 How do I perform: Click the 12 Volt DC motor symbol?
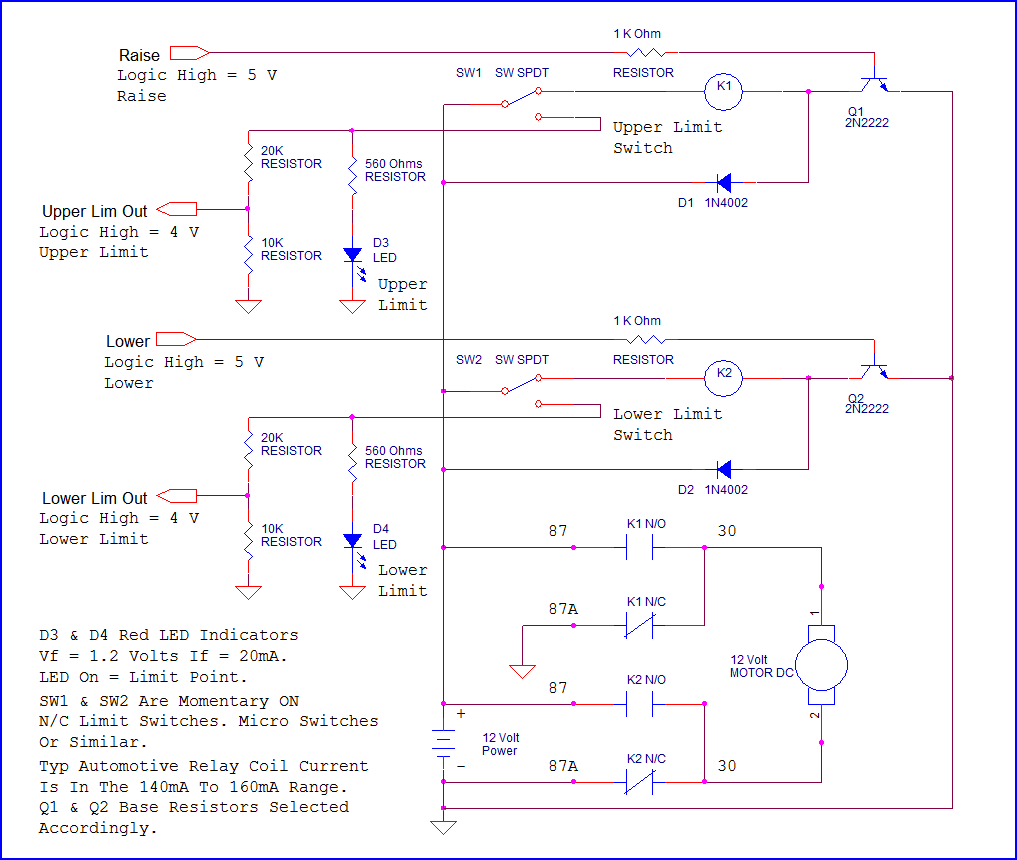821,665
